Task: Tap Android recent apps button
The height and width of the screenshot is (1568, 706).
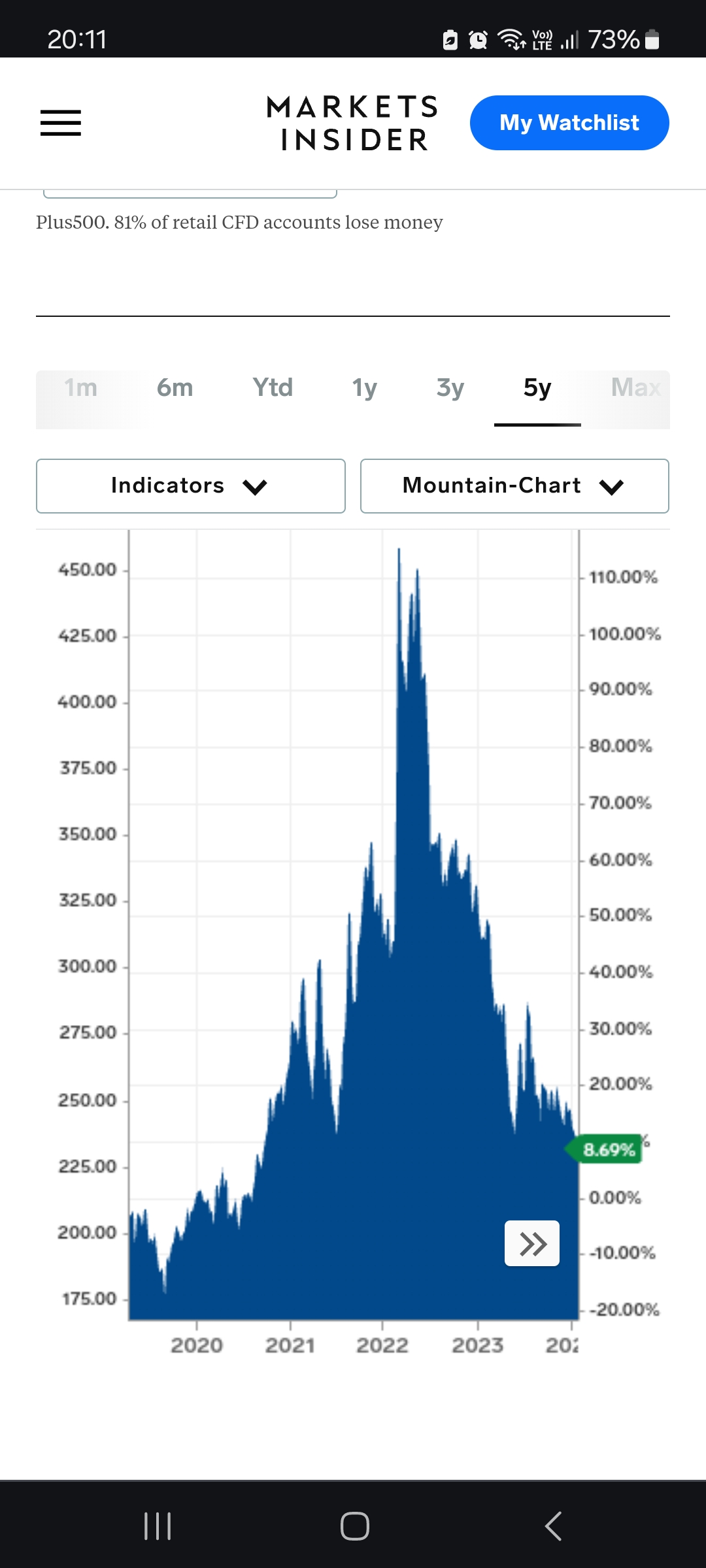Action: 158,1526
